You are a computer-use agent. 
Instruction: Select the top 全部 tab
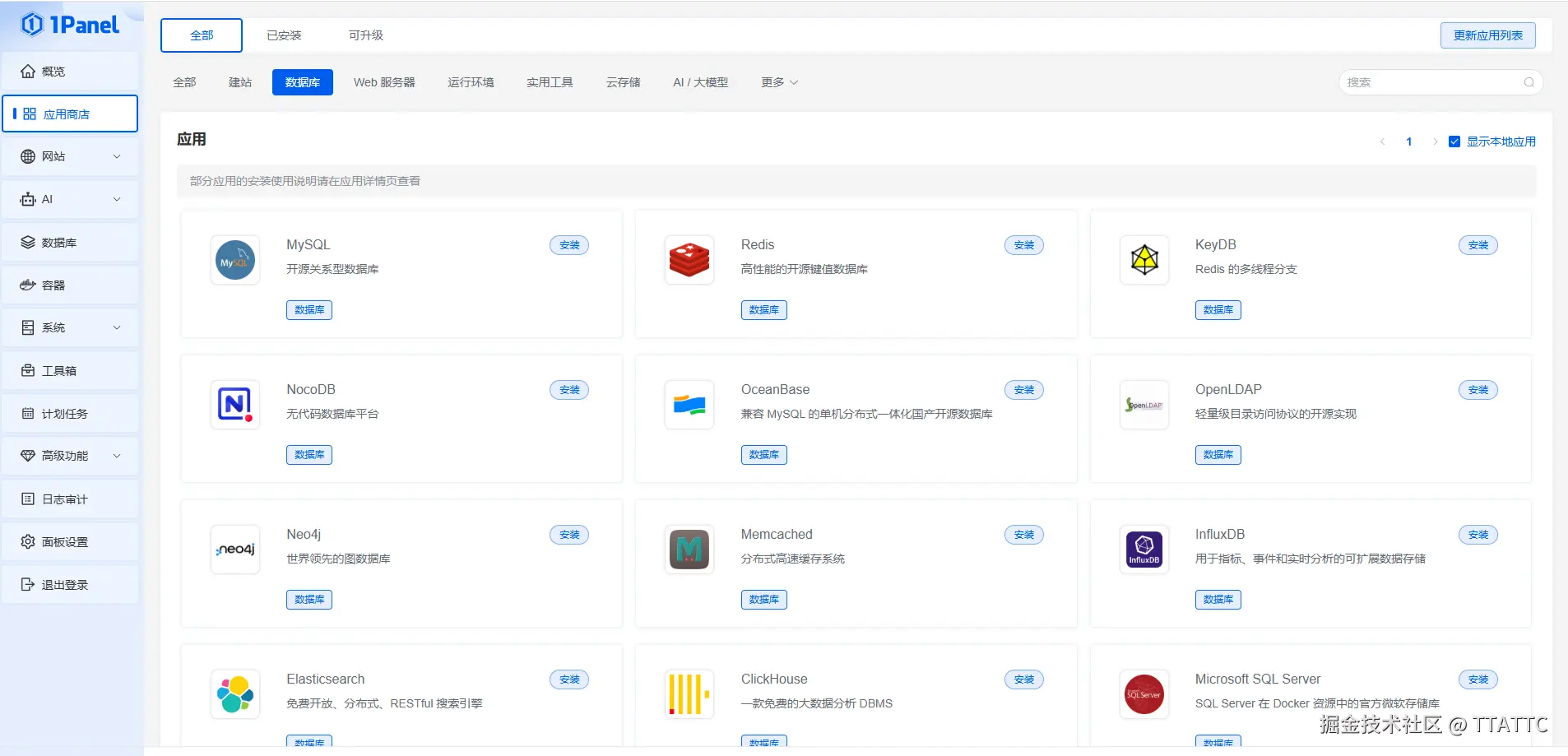tap(202, 35)
